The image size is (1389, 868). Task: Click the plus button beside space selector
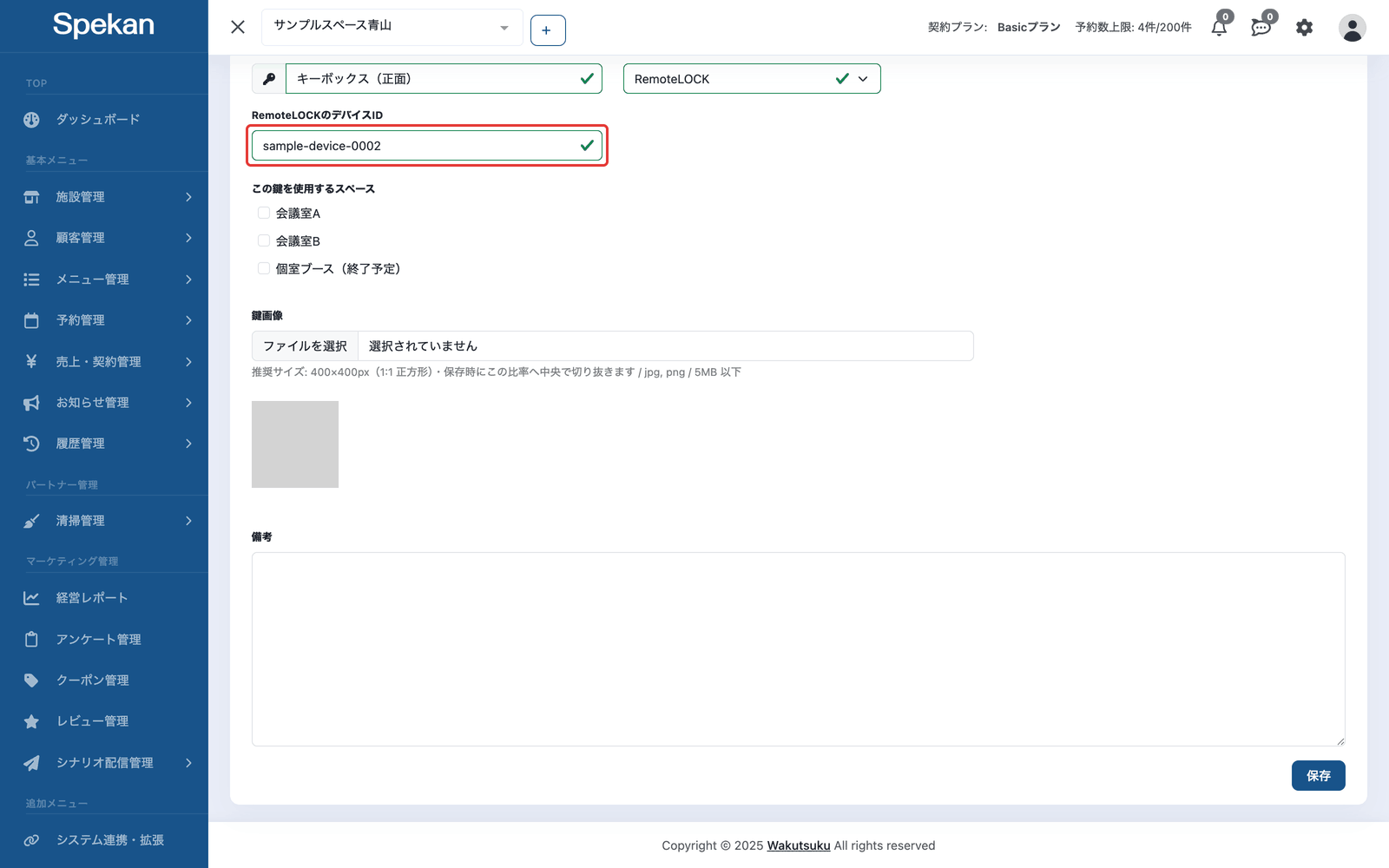pyautogui.click(x=548, y=30)
